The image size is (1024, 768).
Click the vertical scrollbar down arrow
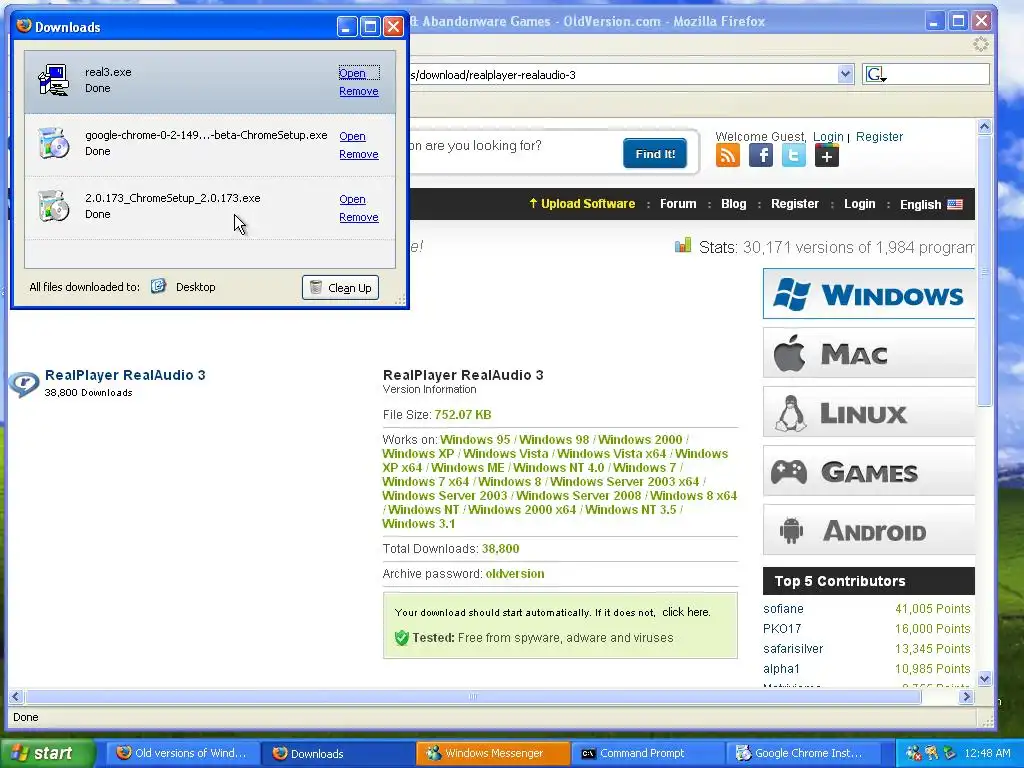click(x=985, y=679)
